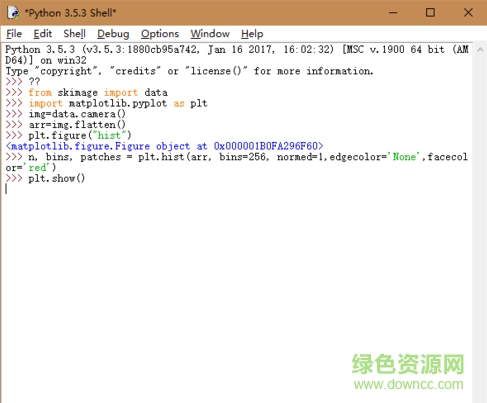Minimize the Python Shell window

pos(393,13)
